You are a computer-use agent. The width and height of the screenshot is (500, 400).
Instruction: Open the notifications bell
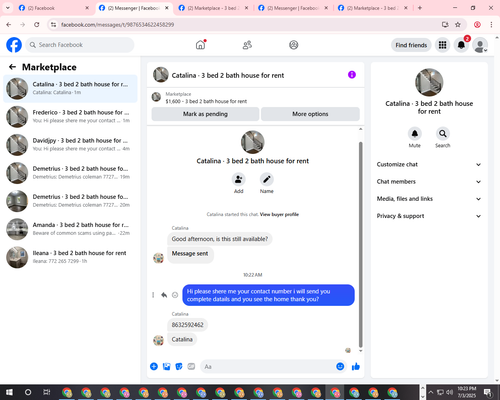pyautogui.click(x=461, y=45)
